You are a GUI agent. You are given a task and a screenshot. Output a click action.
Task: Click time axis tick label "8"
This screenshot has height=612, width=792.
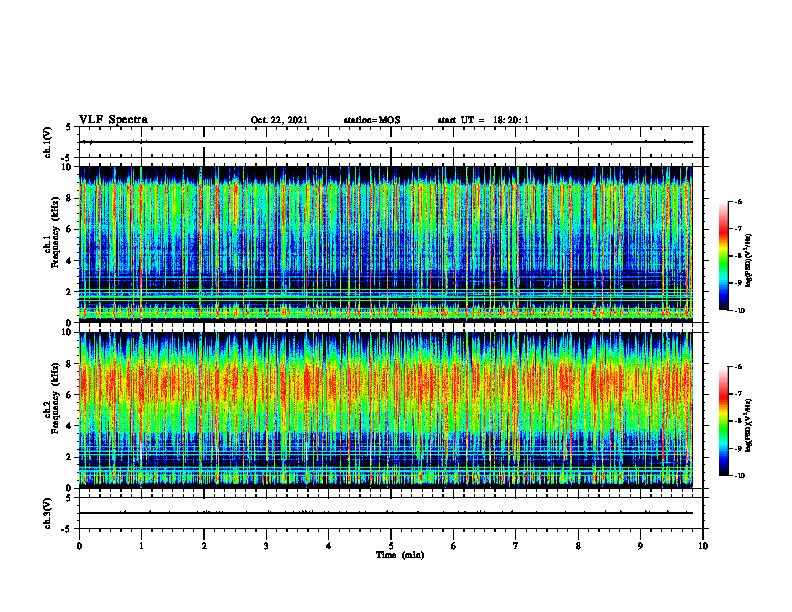coord(578,546)
